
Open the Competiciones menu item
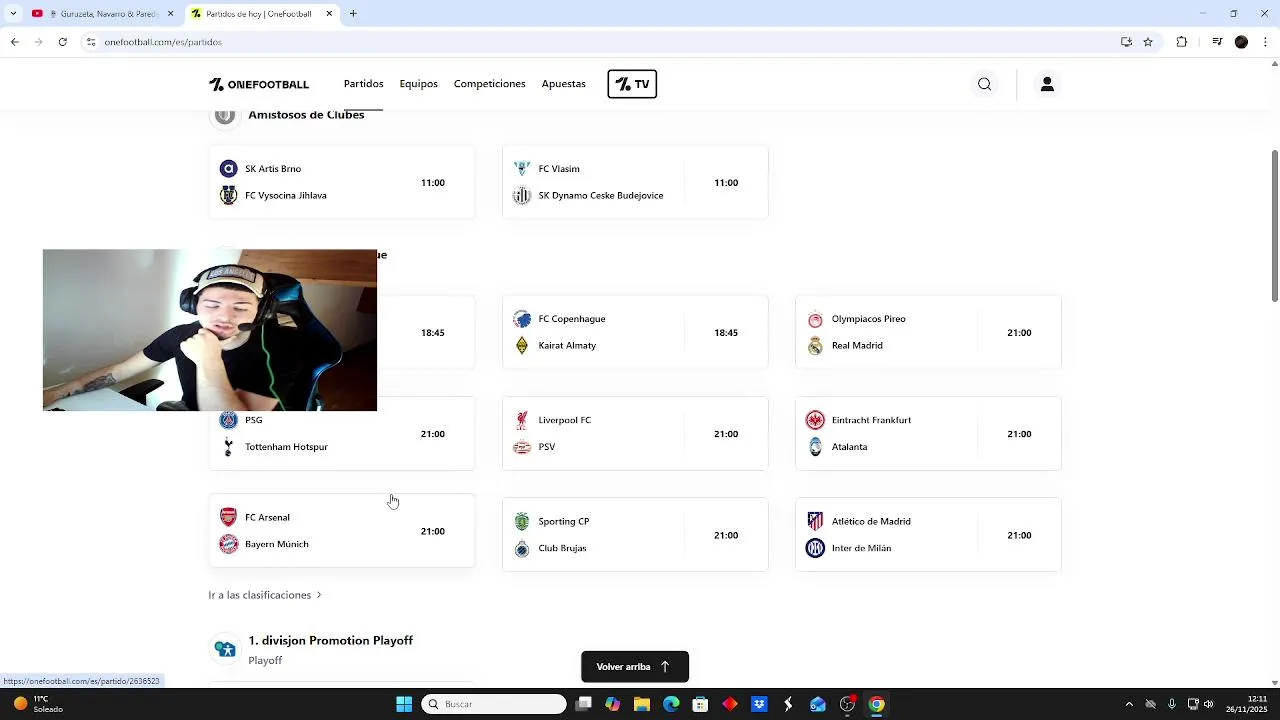(490, 84)
